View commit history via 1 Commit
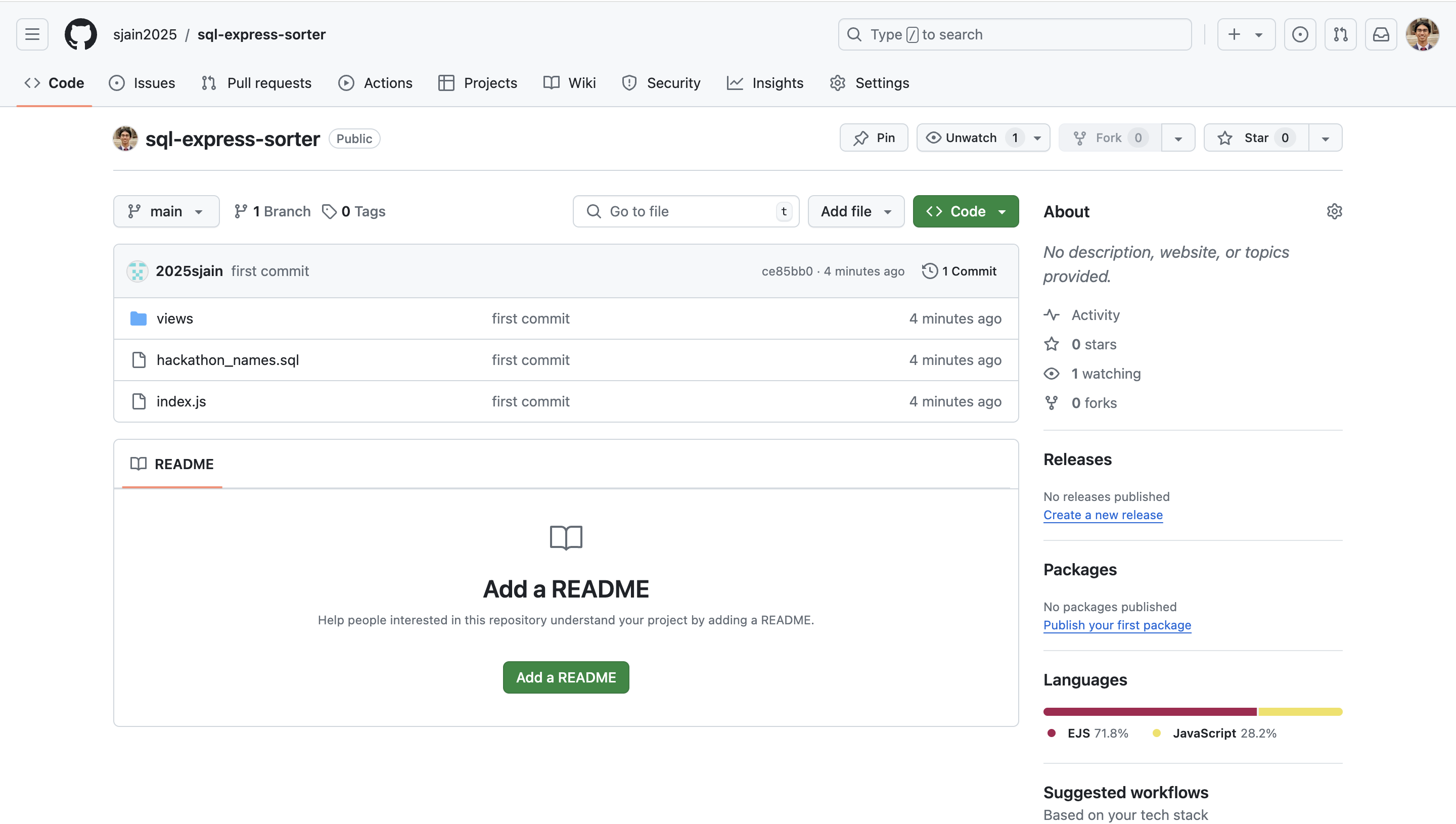The image size is (1456, 824). click(x=959, y=271)
